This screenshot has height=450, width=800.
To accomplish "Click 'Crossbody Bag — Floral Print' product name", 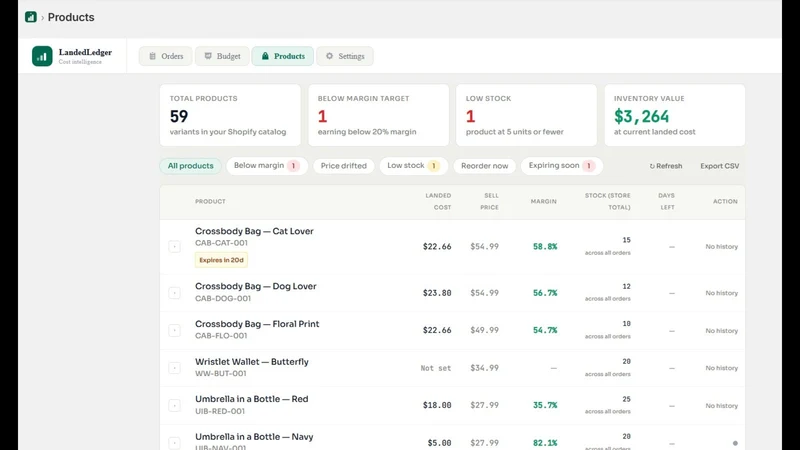I will point(257,324).
